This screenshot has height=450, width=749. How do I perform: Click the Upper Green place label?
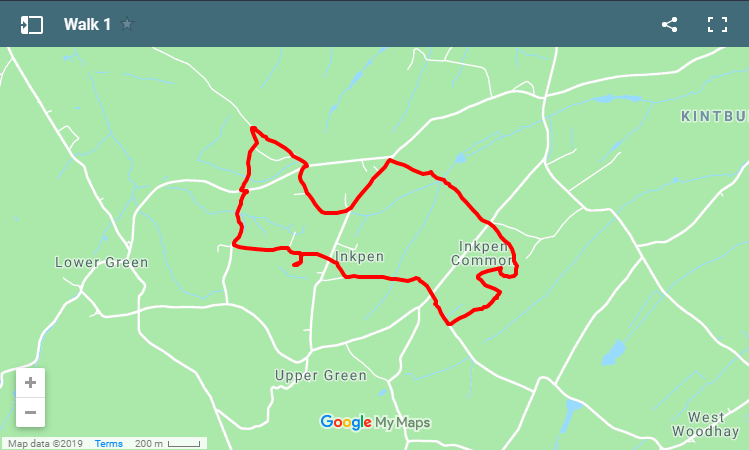pos(321,375)
